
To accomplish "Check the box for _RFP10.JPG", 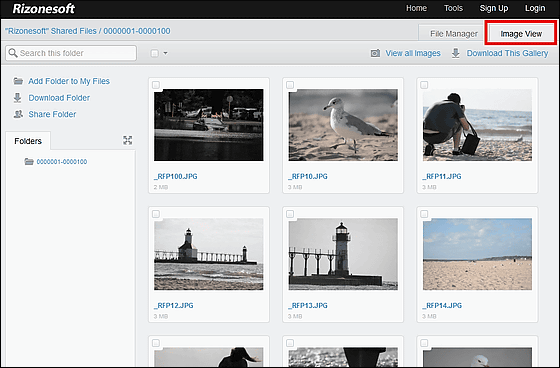I will pos(290,85).
